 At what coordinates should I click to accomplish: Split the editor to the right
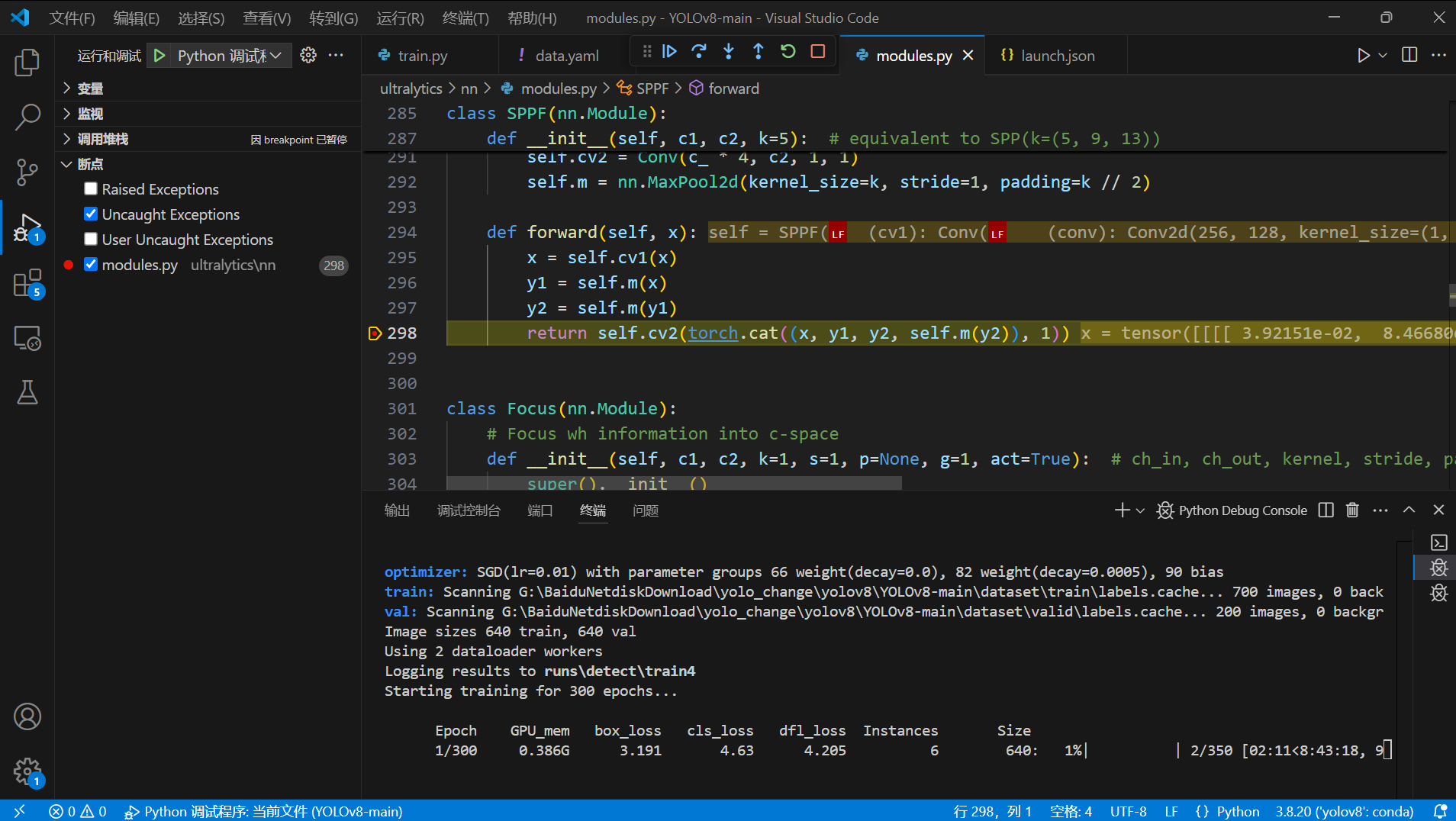click(x=1409, y=55)
